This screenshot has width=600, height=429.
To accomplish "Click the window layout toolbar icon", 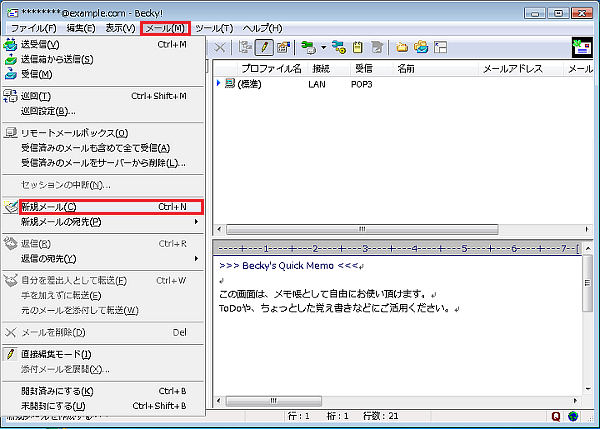I will coord(440,47).
